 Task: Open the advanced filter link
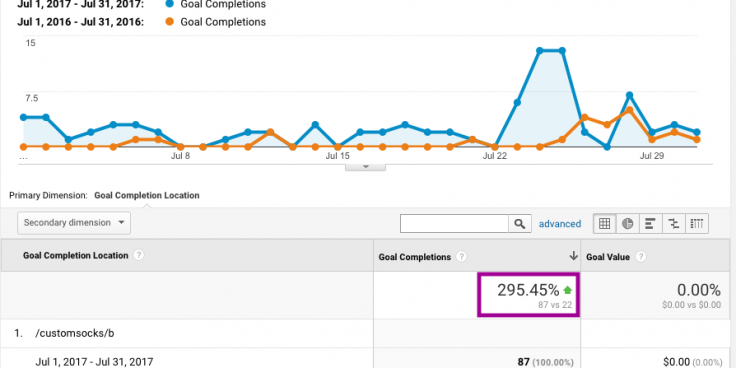click(560, 224)
